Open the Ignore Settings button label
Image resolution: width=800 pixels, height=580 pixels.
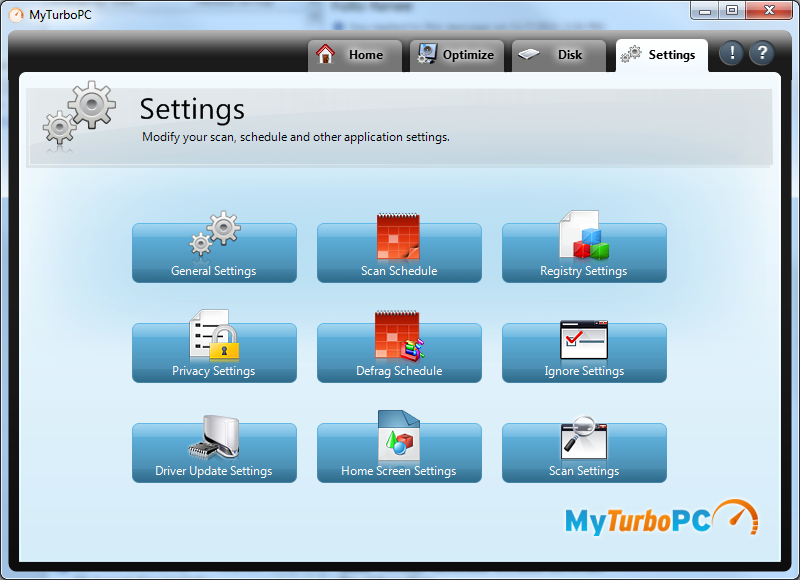point(584,371)
